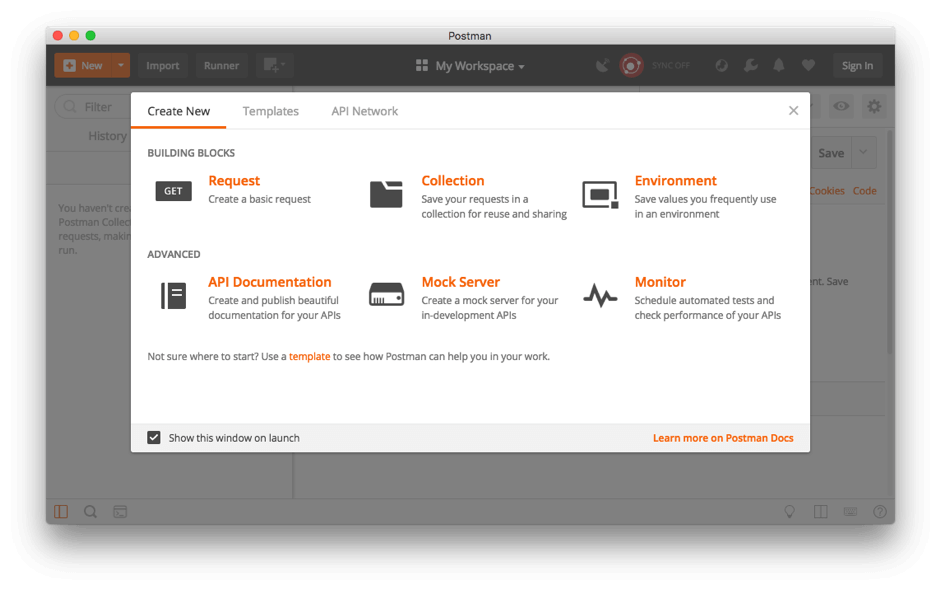
Task: Click the Monitor pulse icon
Action: click(600, 296)
